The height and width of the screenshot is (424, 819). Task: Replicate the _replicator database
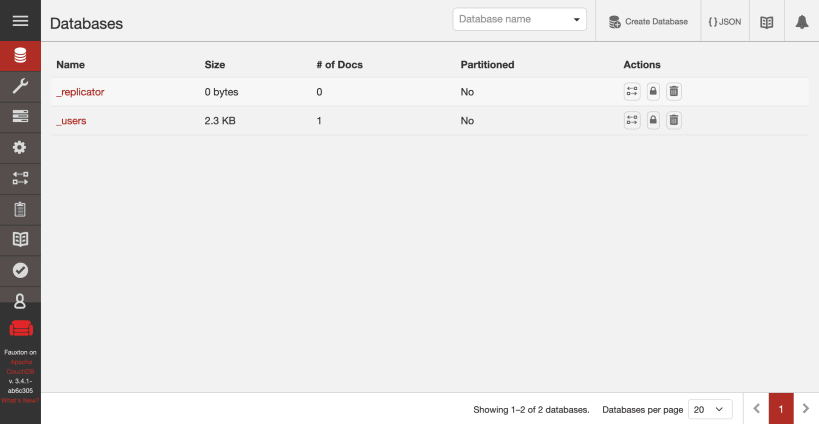pyautogui.click(x=632, y=92)
